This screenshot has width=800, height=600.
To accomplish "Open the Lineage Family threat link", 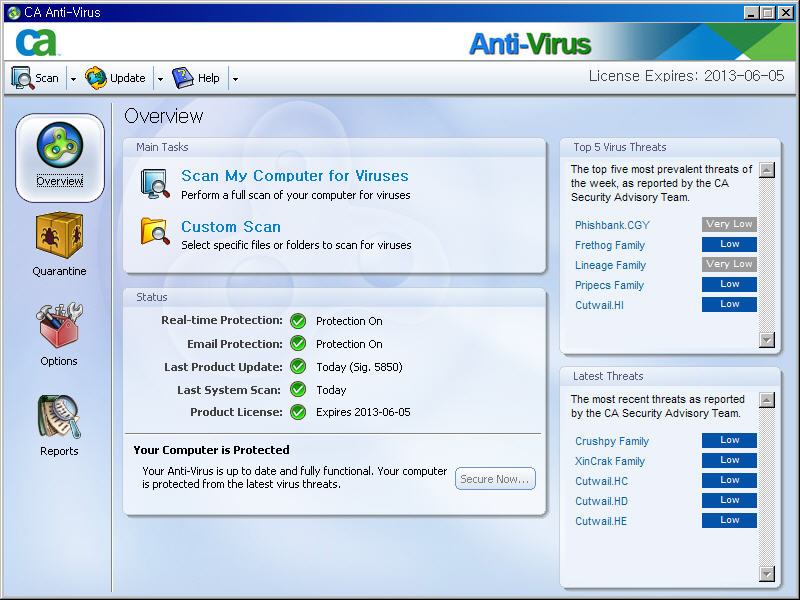I will [610, 265].
